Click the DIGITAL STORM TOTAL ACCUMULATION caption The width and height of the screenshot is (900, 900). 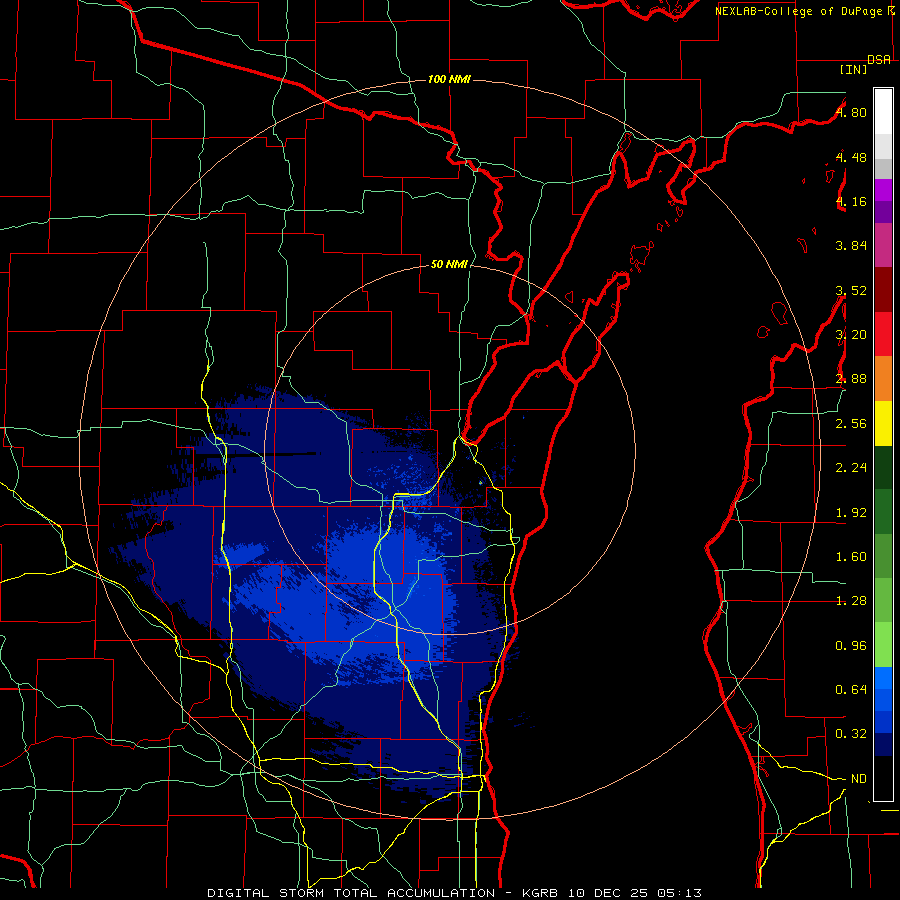point(351,893)
